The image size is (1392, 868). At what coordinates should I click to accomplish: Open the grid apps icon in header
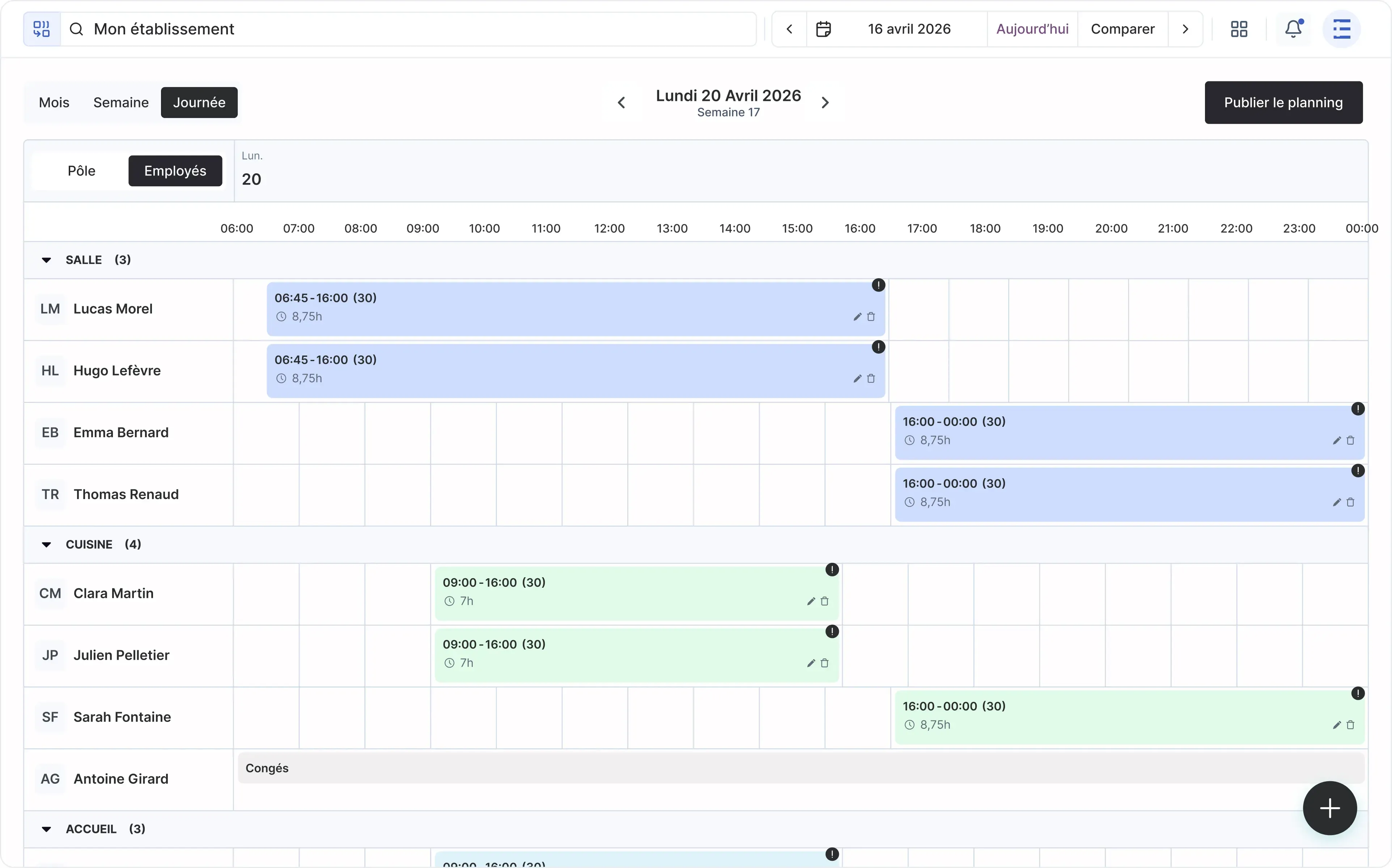click(x=1239, y=29)
